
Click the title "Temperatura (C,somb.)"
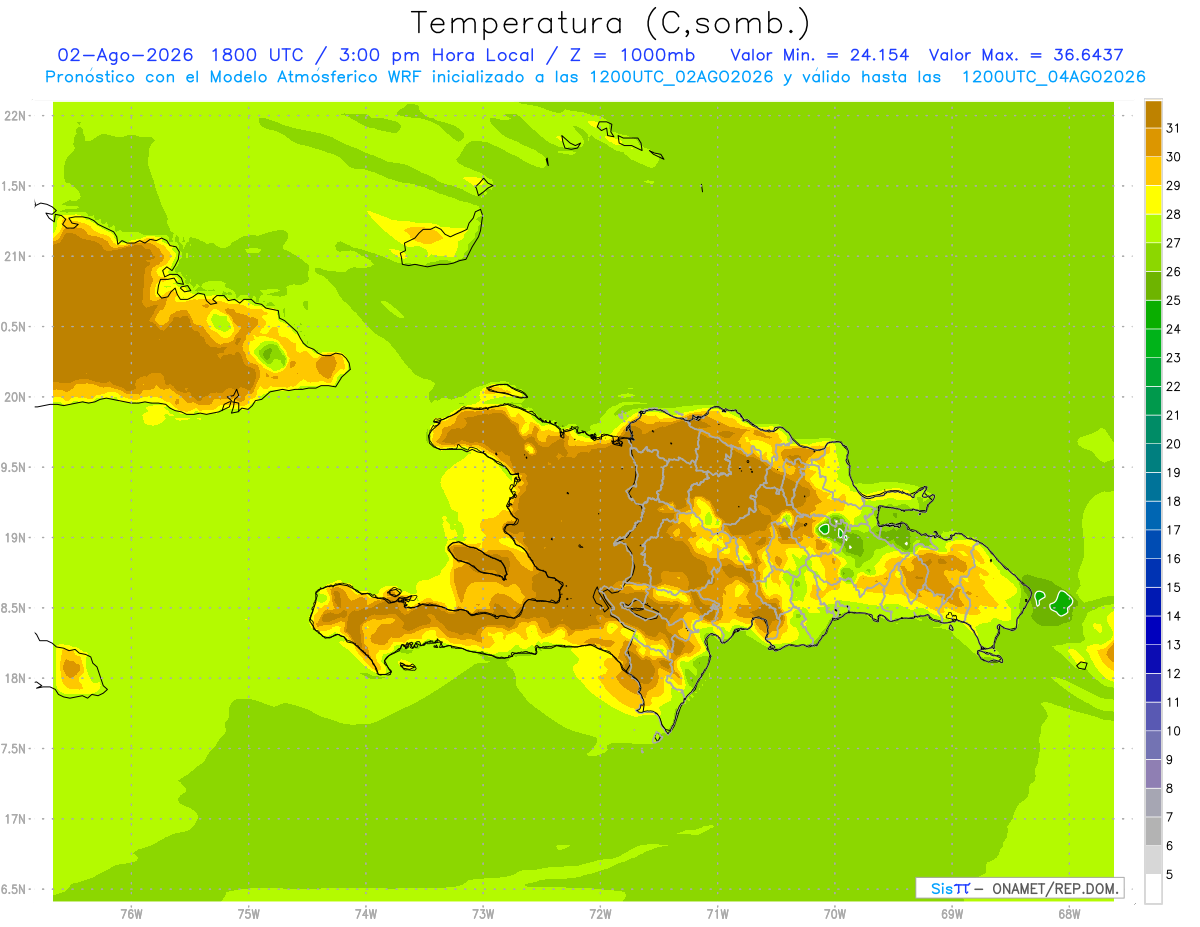pyautogui.click(x=611, y=23)
